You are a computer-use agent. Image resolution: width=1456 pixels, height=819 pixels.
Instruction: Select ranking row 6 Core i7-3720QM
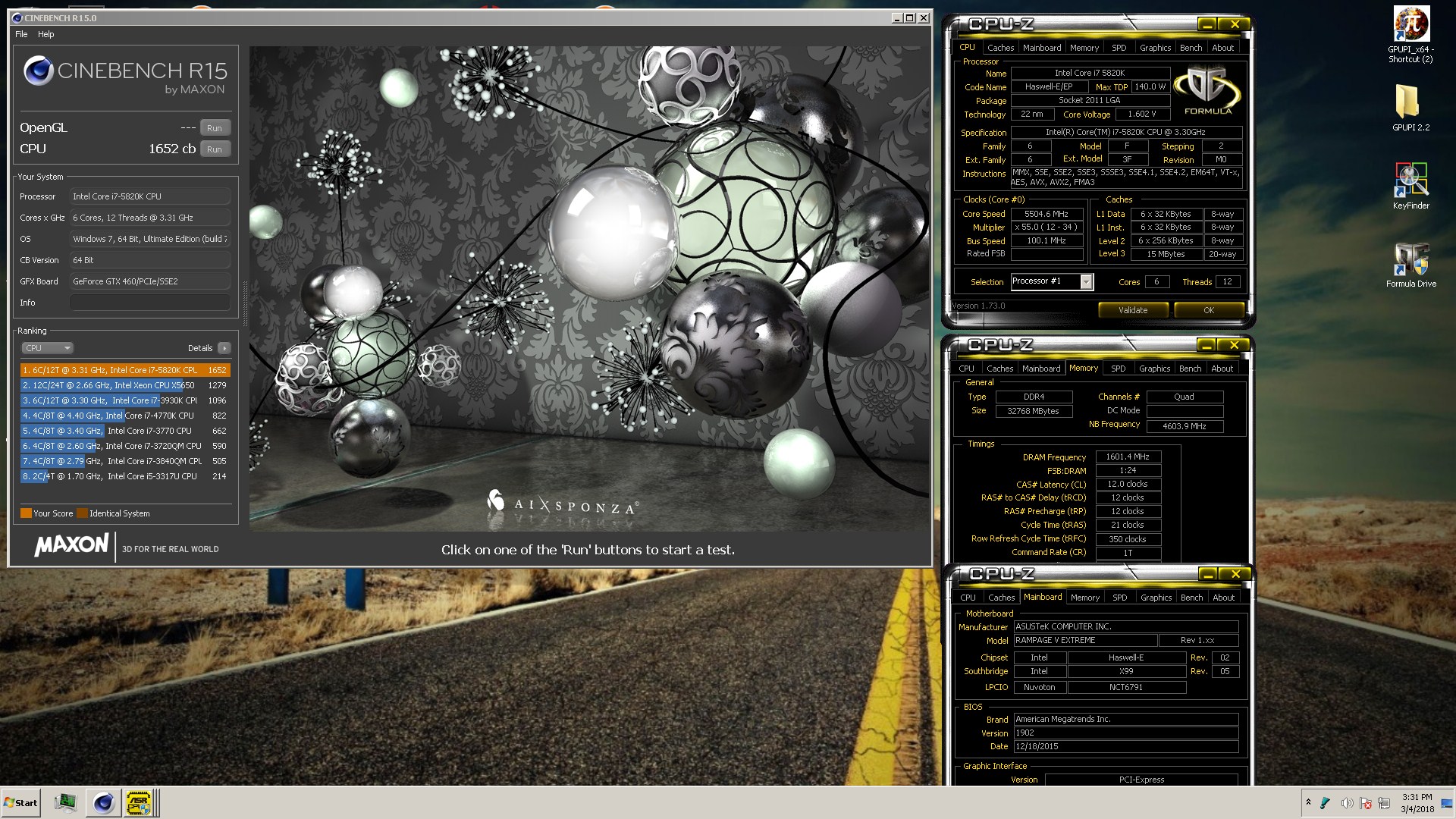(x=125, y=446)
